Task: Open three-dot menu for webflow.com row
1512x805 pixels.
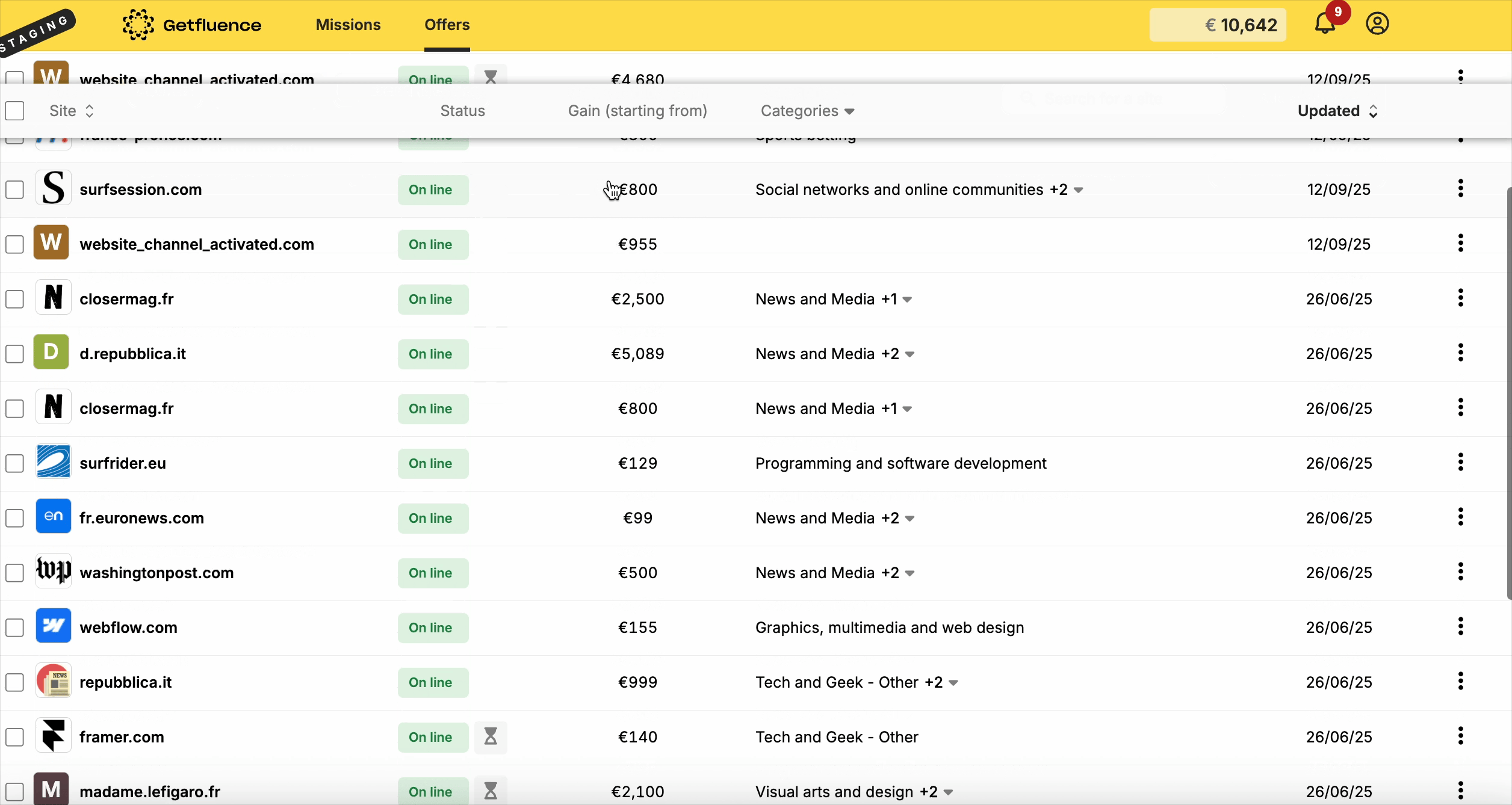Action: pyautogui.click(x=1460, y=627)
